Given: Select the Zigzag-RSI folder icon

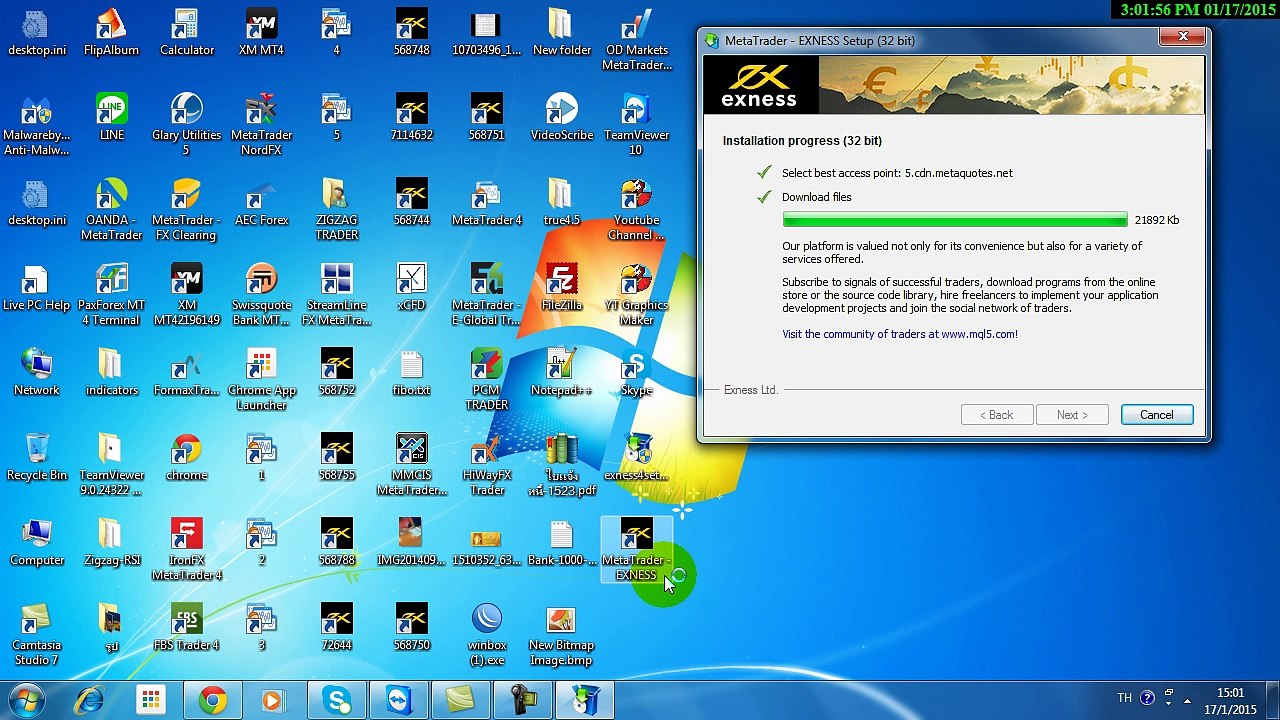Looking at the screenshot, I should (112, 542).
